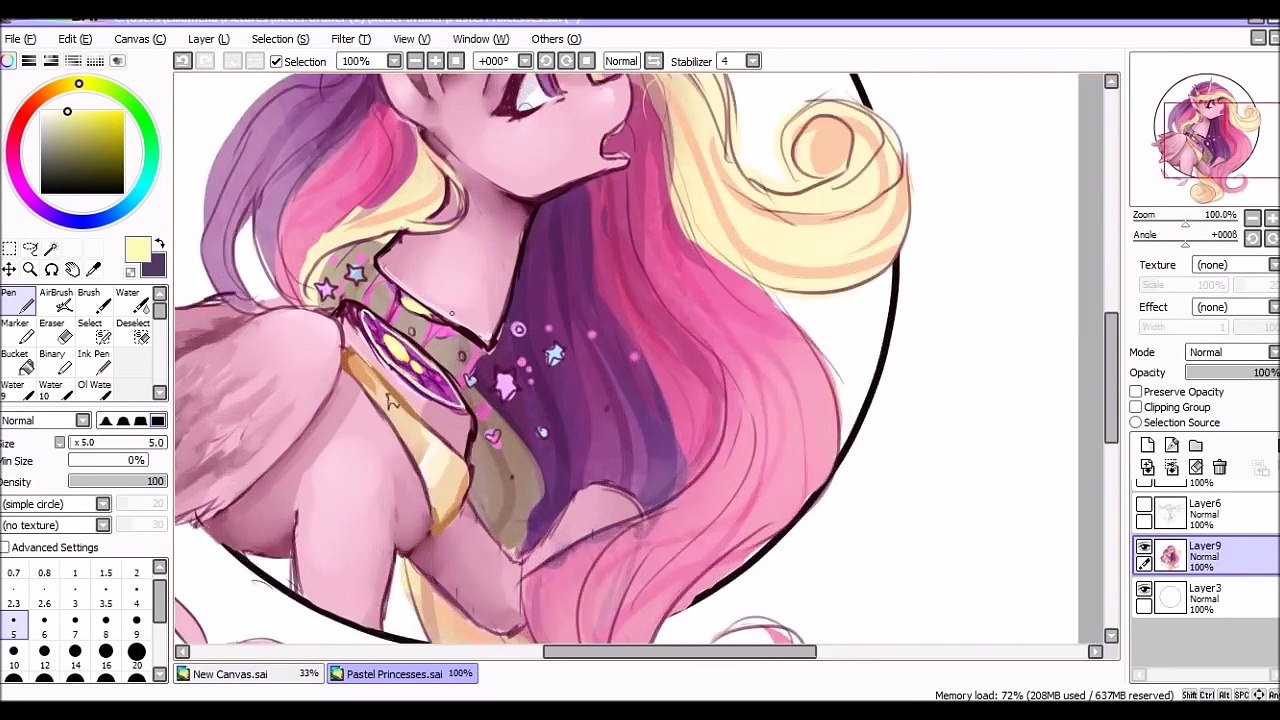Create a new linework layer
The image size is (1280, 720).
pyautogui.click(x=1172, y=445)
